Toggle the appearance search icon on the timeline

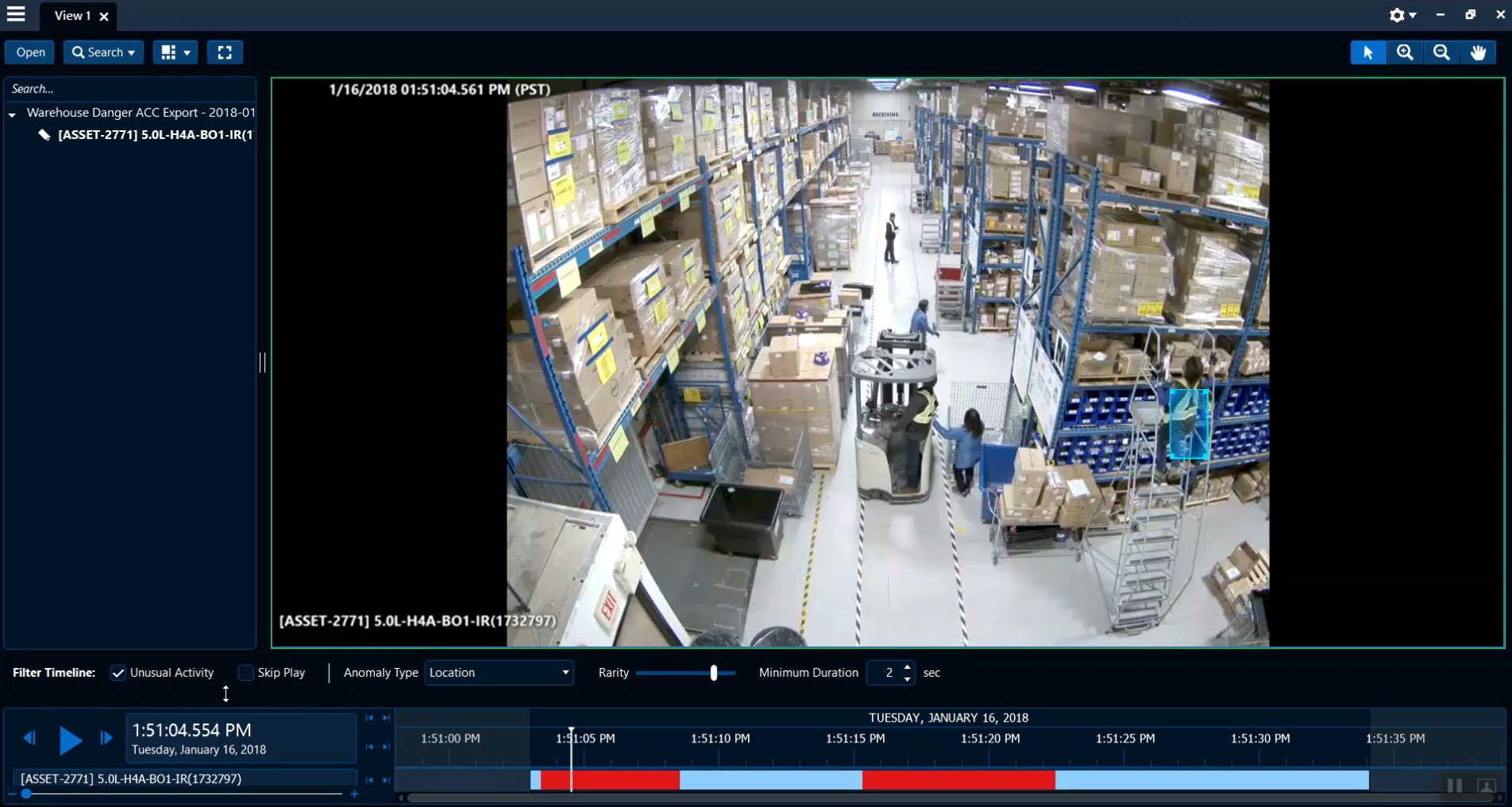click(1486, 786)
